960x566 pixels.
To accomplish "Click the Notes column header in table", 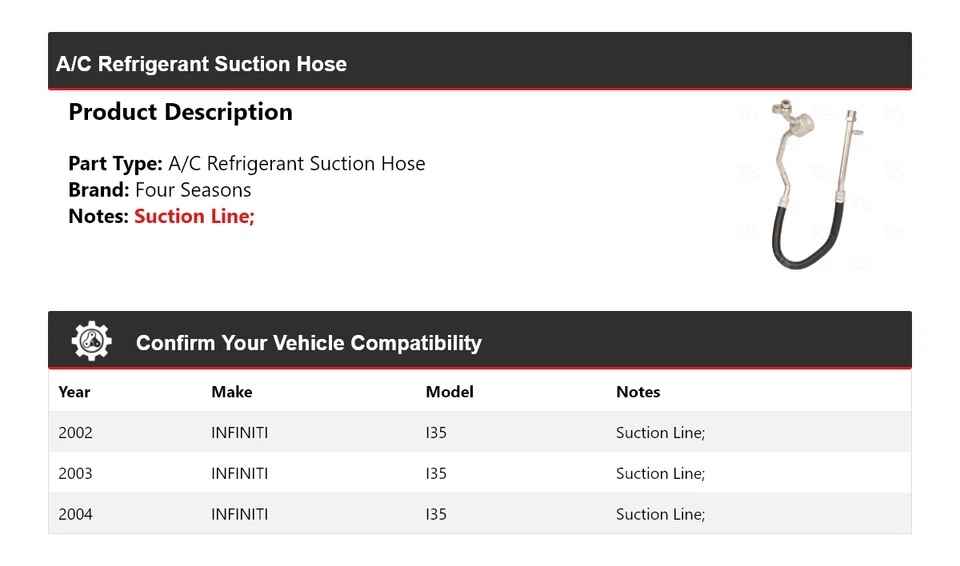I will coord(638,392).
